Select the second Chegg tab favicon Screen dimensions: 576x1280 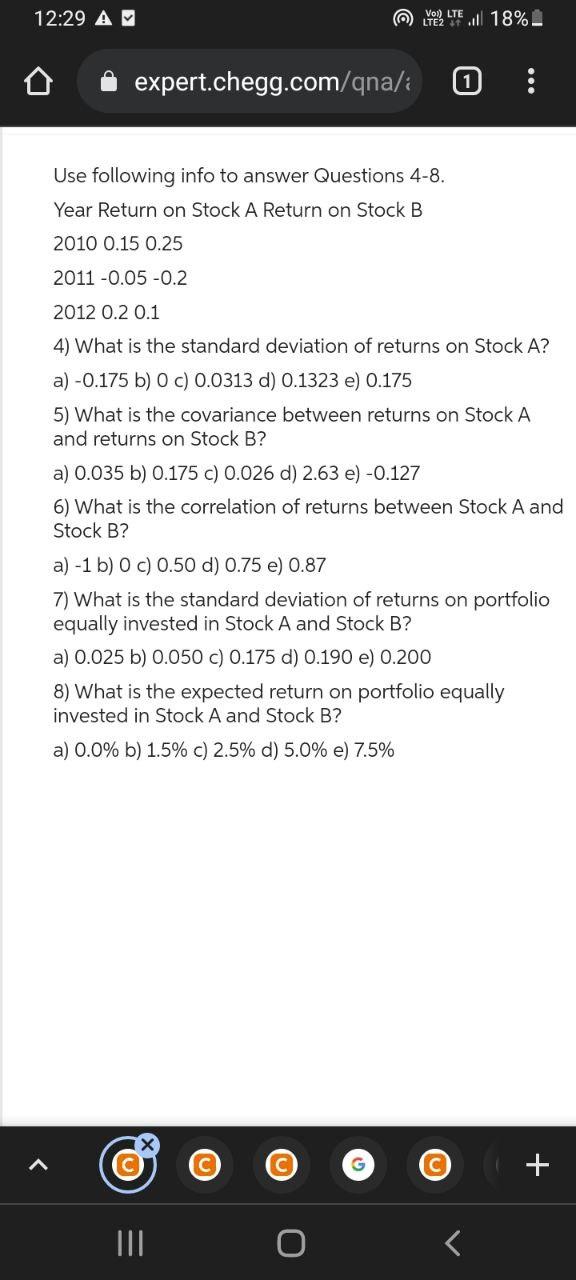pos(205,1164)
